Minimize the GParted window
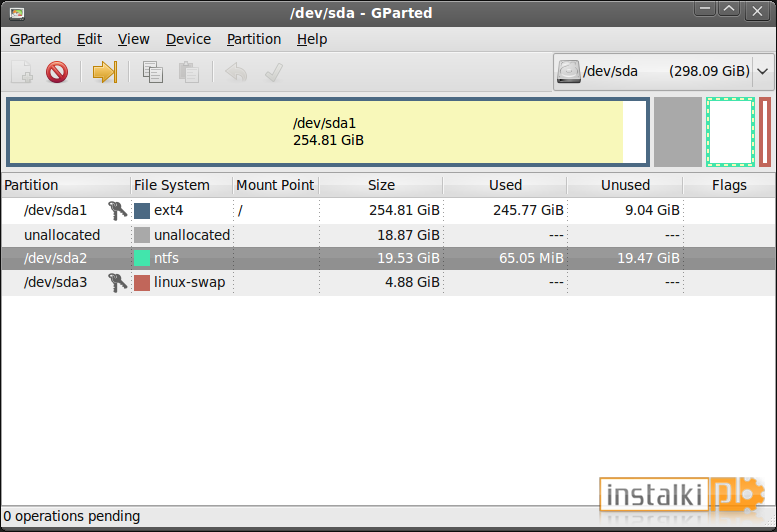 pyautogui.click(x=705, y=10)
